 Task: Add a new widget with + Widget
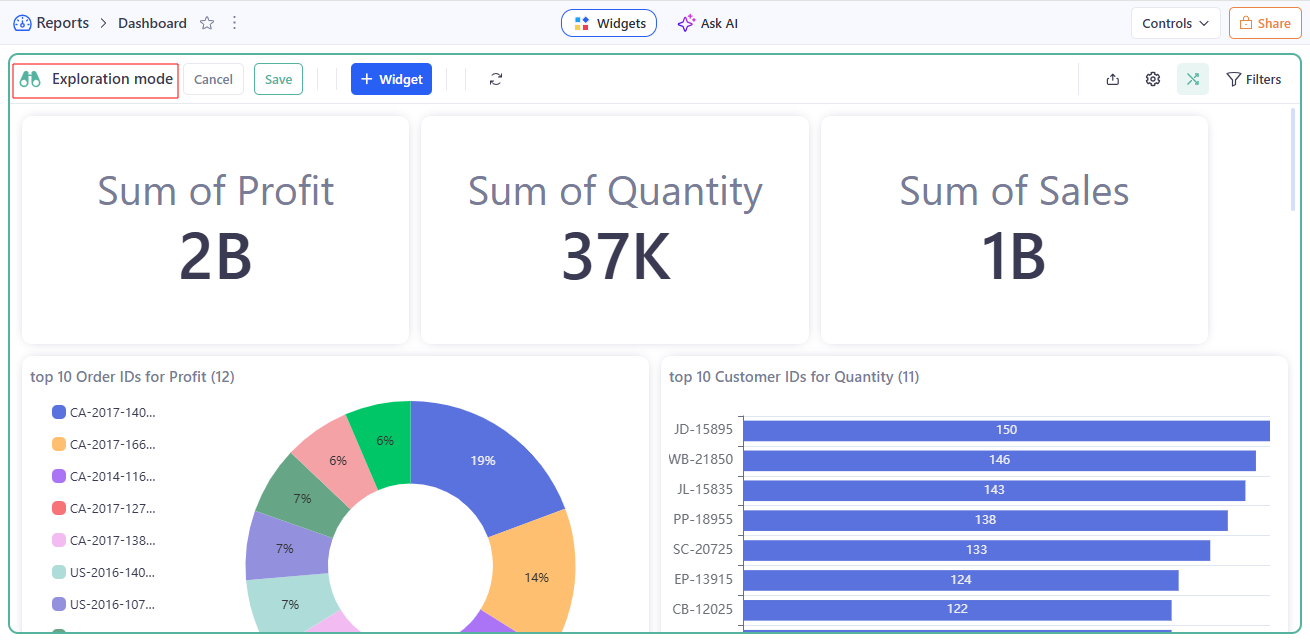tap(391, 79)
